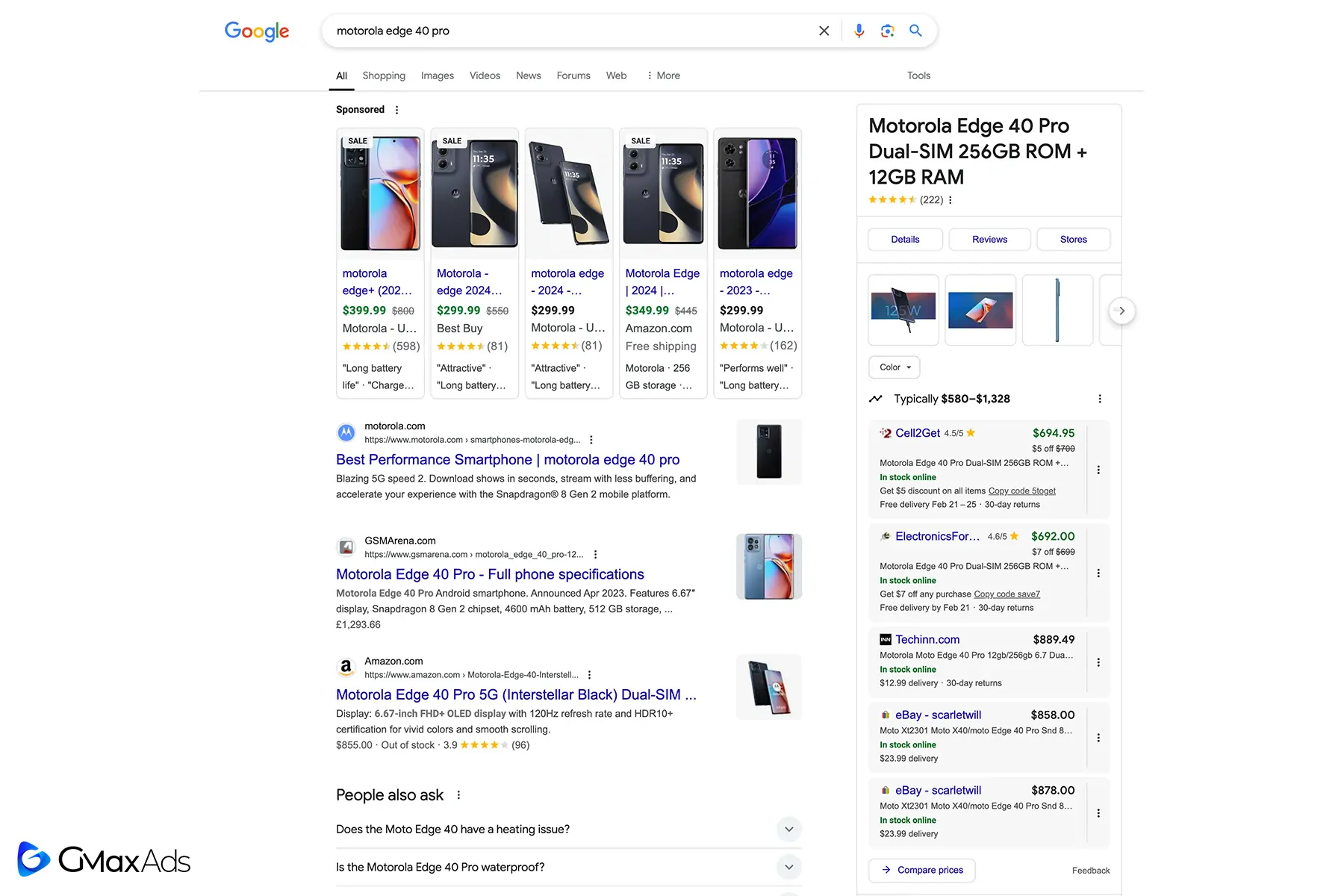Click the Reviews button in product panel
Screen dimensions: 1344x896
(x=989, y=240)
